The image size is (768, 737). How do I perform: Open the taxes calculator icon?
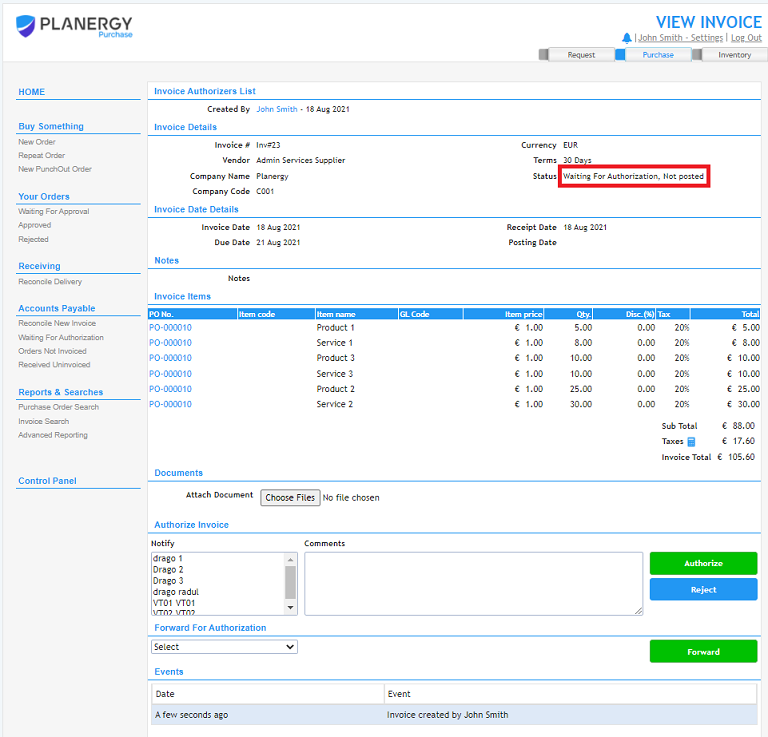tap(691, 442)
